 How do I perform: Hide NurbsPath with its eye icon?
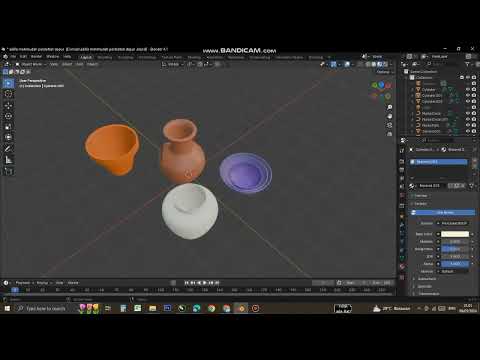click(468, 125)
